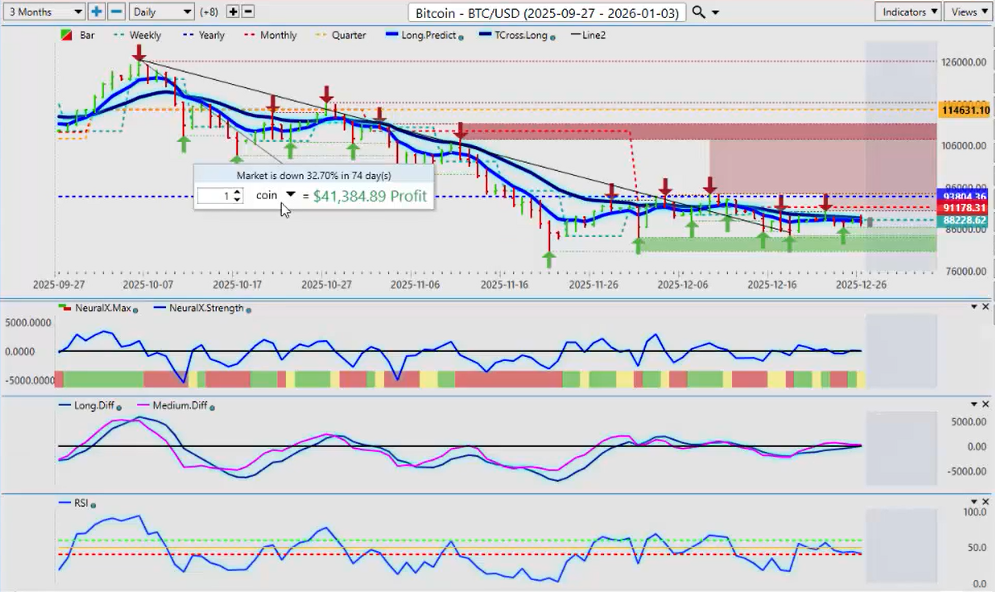The width and height of the screenshot is (995, 592).
Task: Expand the coin unit dropdown arrow
Action: (x=291, y=195)
